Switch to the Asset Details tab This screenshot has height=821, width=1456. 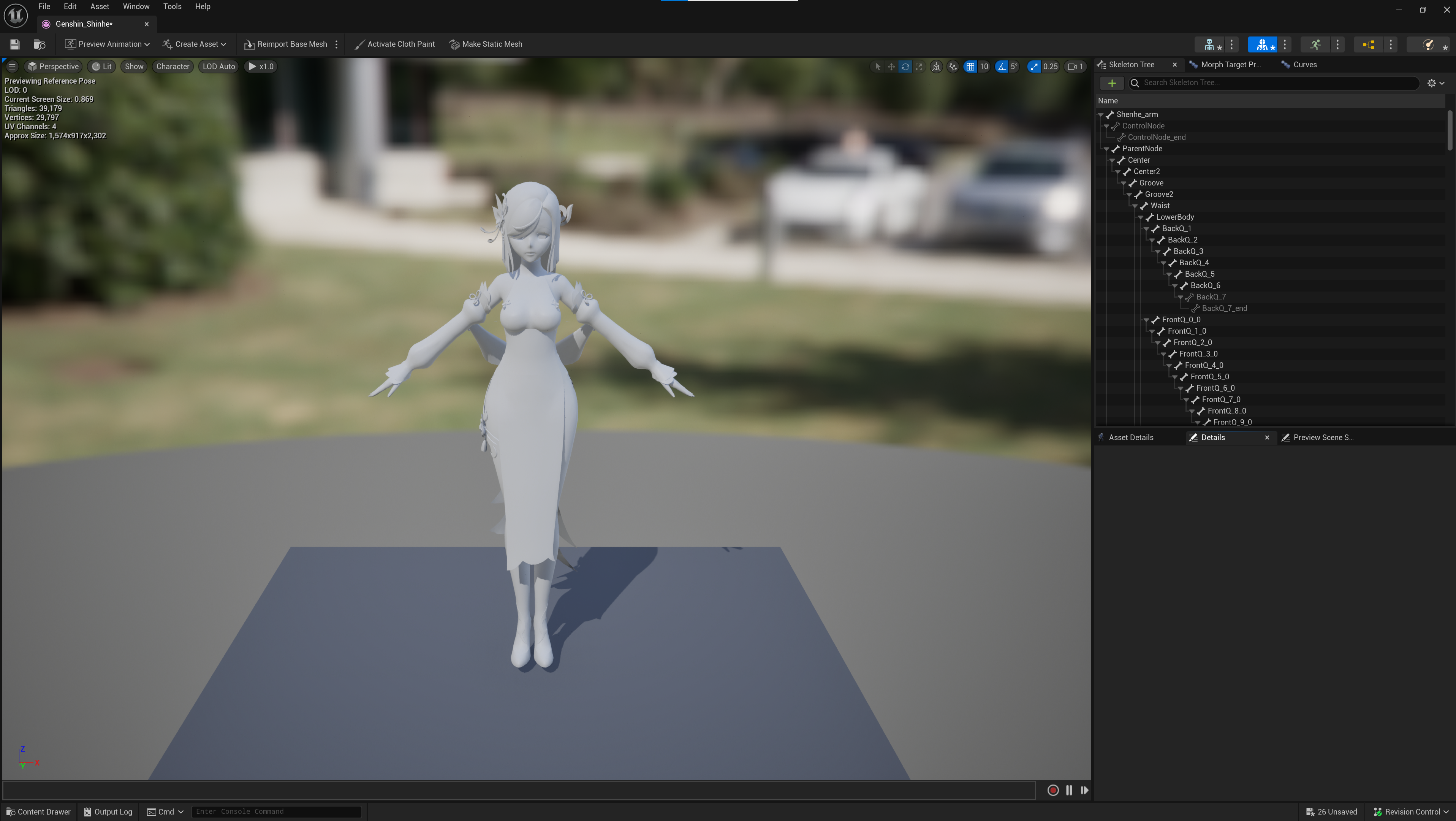coord(1130,437)
